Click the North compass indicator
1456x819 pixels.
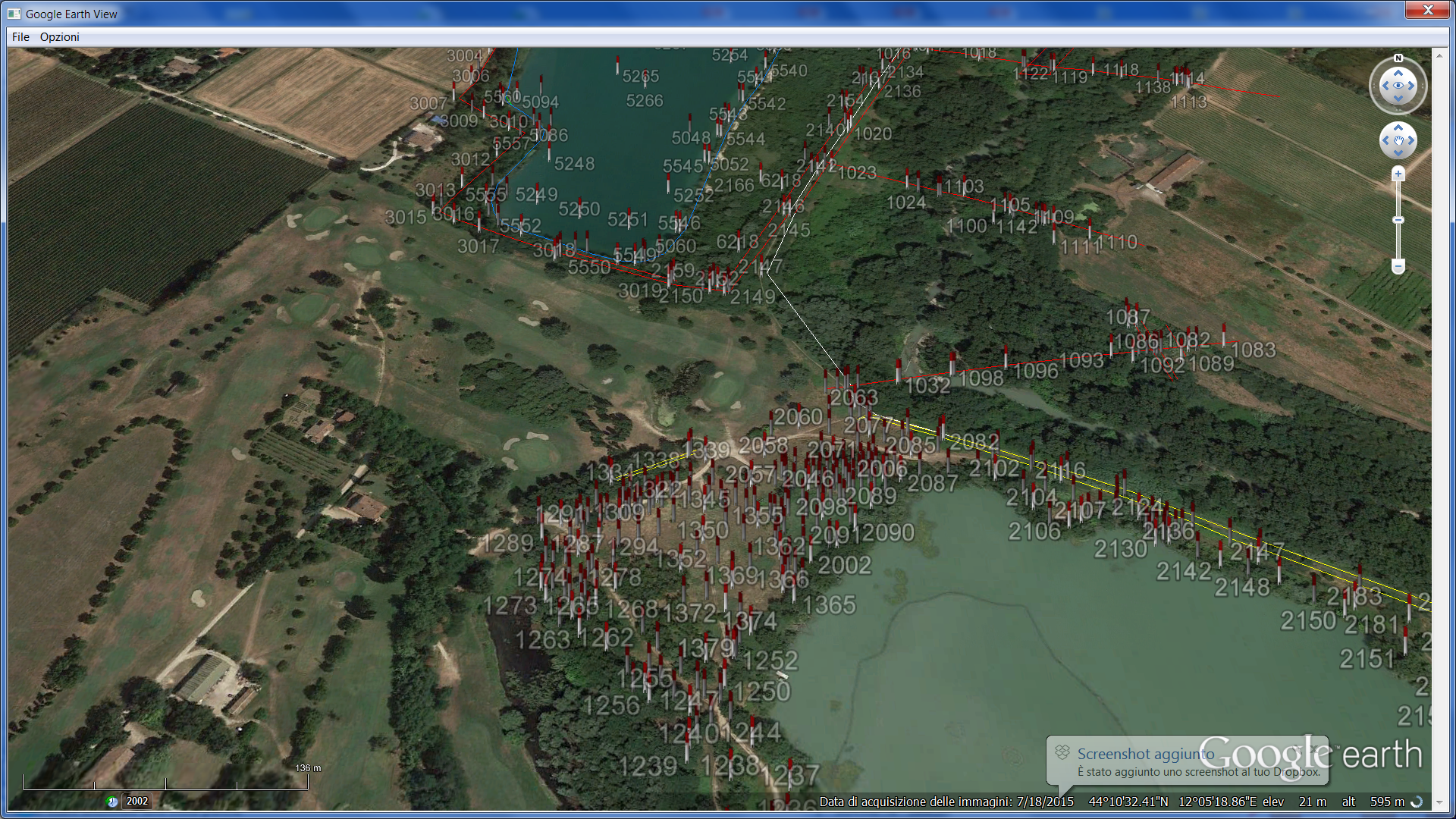(x=1398, y=58)
